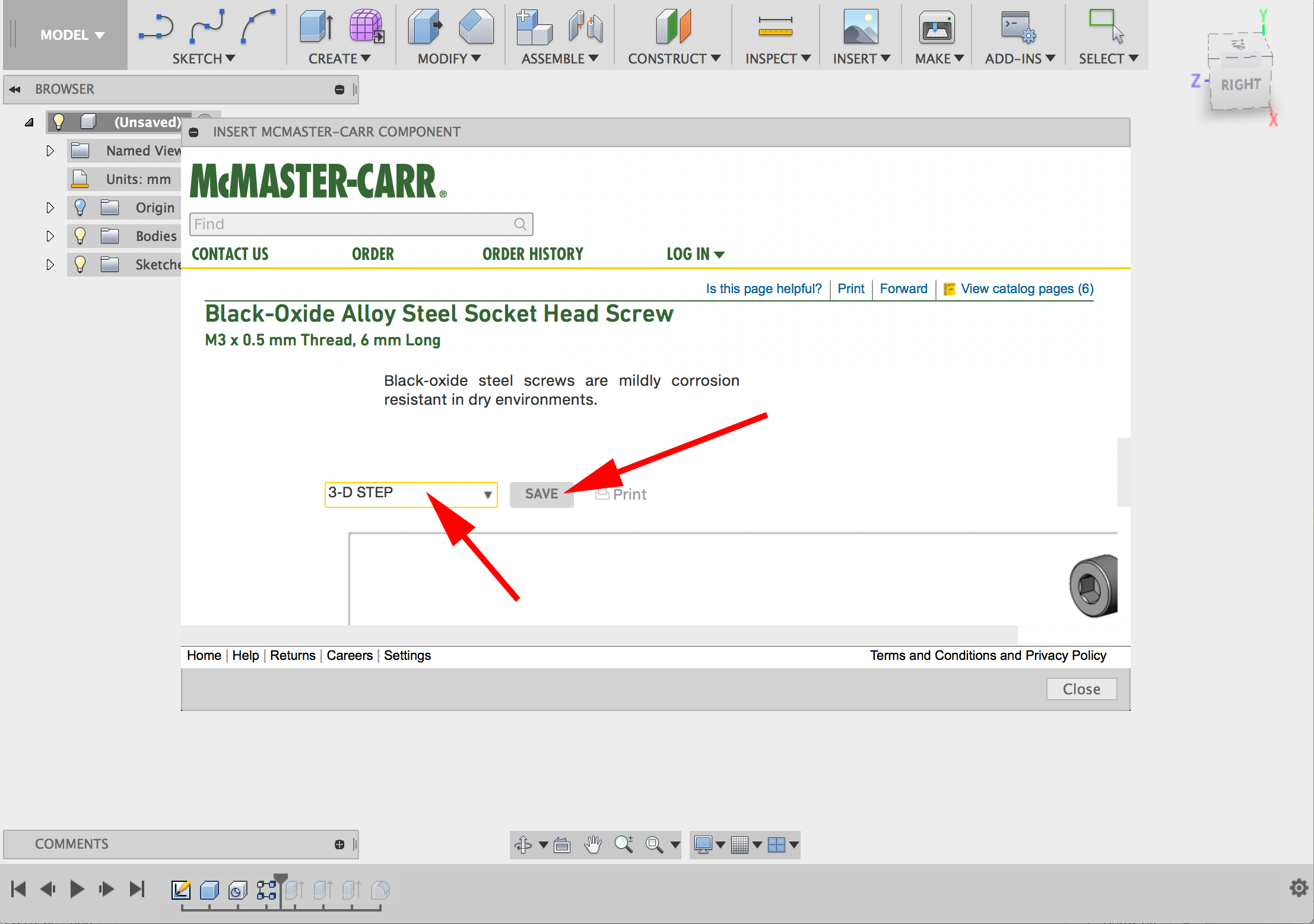Open the Scripts and Add-Ins icon
1314x924 pixels.
1018,27
